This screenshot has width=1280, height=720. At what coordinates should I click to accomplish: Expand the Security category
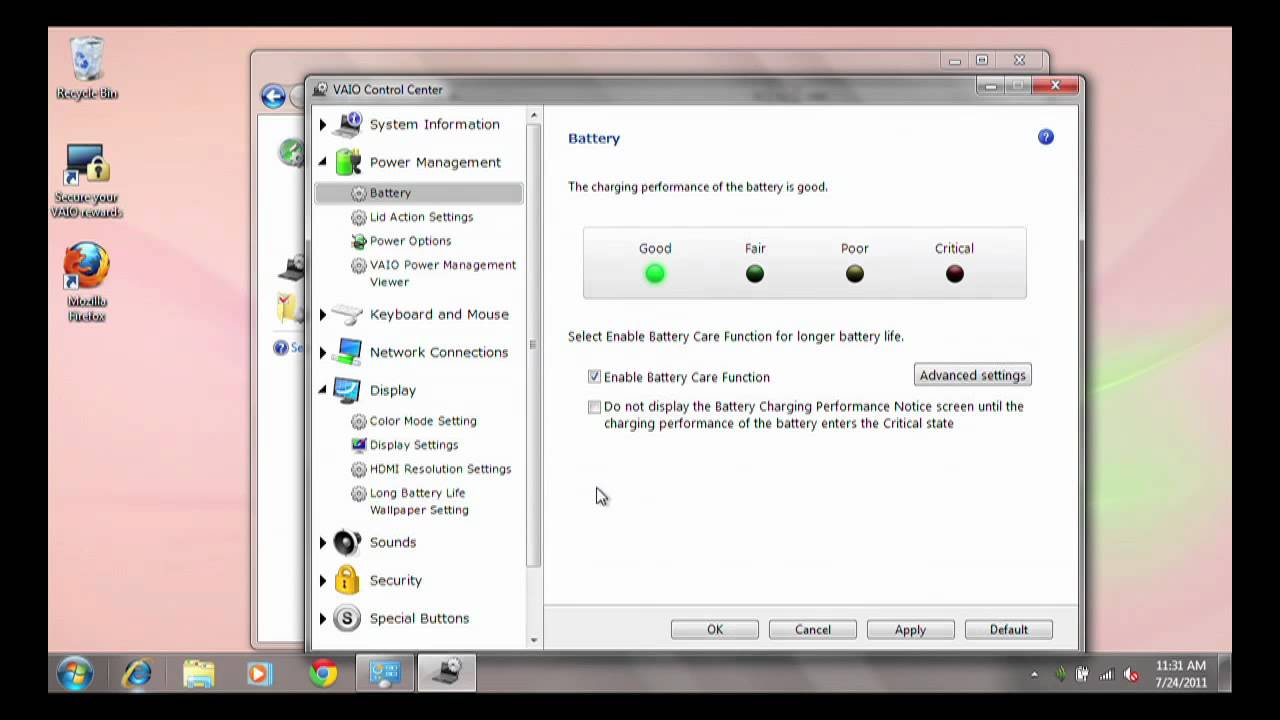(322, 581)
